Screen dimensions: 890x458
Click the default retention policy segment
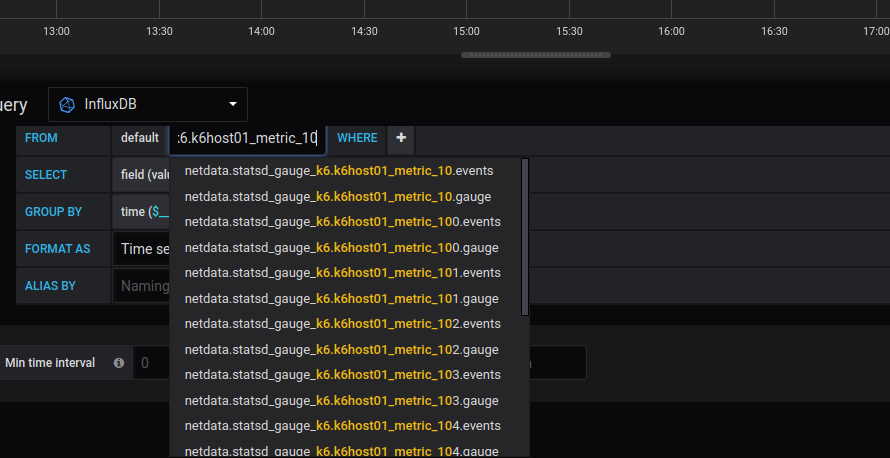[x=140, y=138]
